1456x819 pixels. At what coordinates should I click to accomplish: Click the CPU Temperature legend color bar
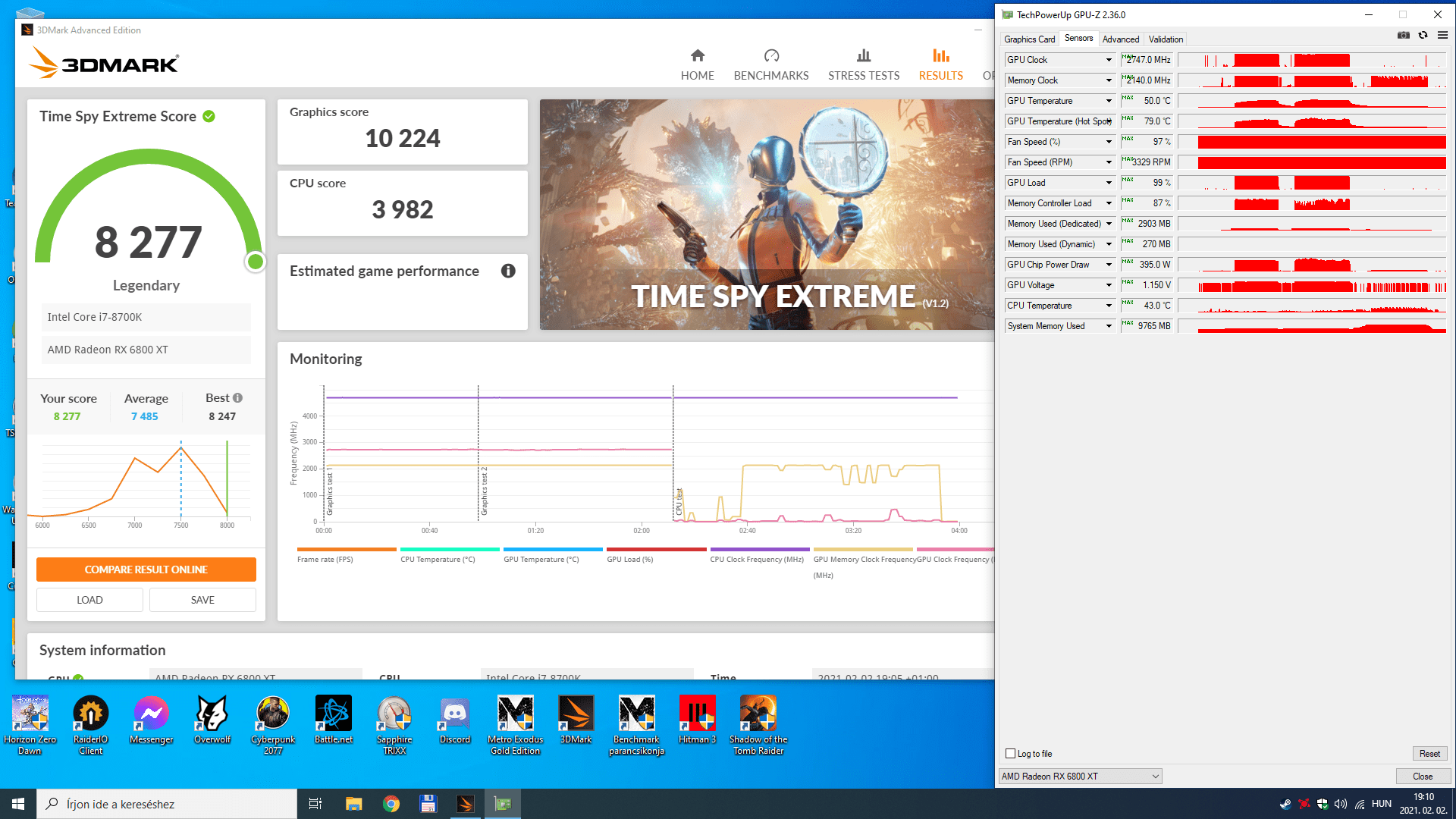coord(450,549)
